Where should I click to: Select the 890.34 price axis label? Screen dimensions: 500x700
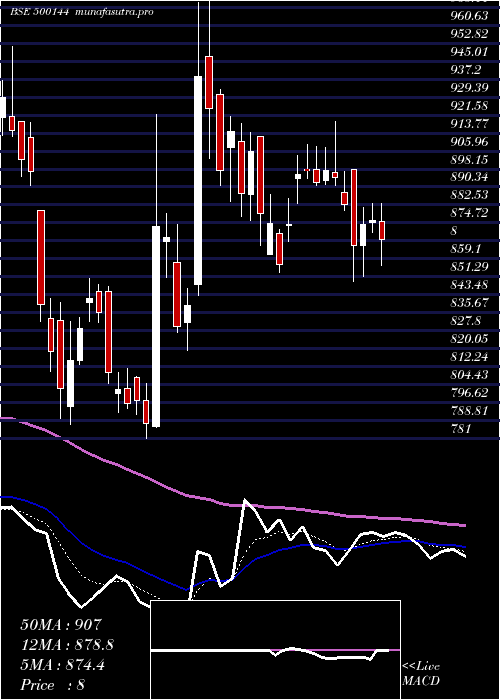[x=469, y=177]
